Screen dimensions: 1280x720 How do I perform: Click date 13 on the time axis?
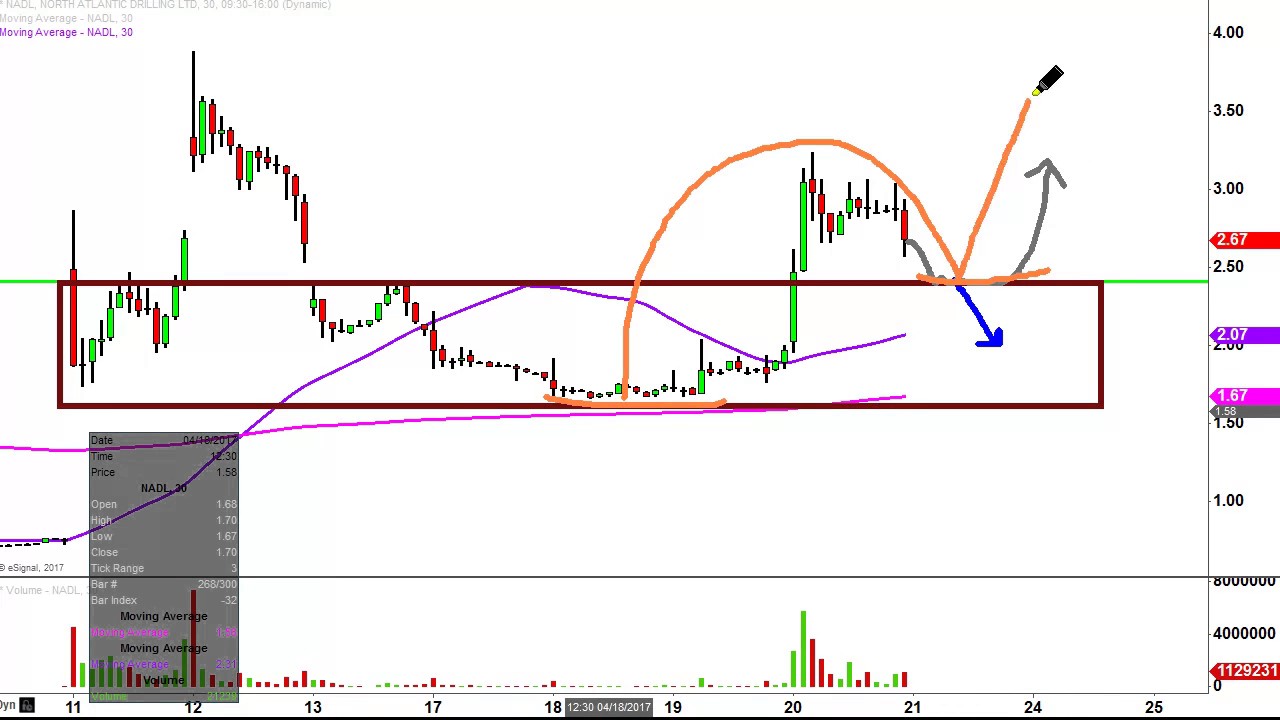(x=313, y=707)
